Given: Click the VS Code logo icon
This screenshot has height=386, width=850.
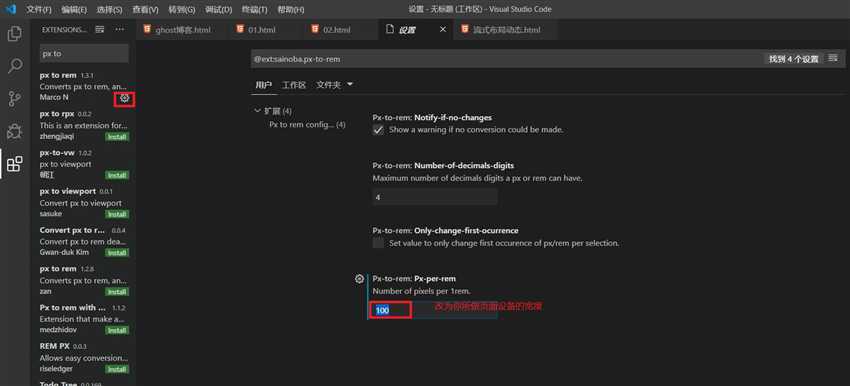Looking at the screenshot, I should coord(11,9).
